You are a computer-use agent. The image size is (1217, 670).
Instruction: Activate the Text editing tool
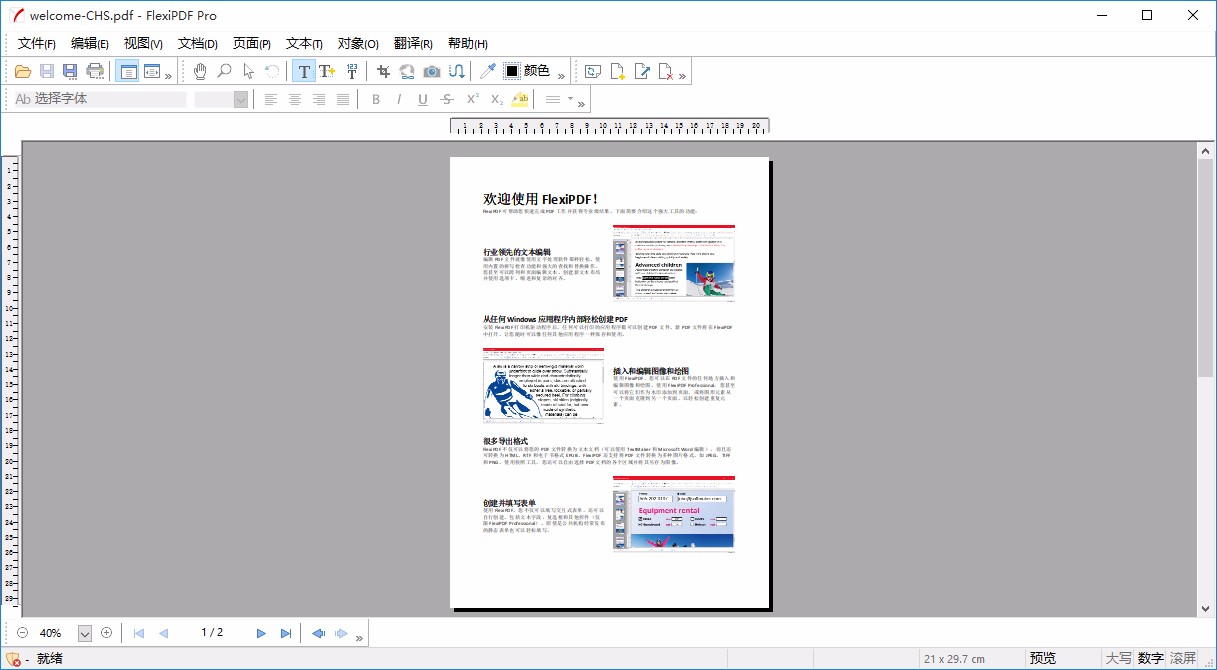[x=303, y=71]
